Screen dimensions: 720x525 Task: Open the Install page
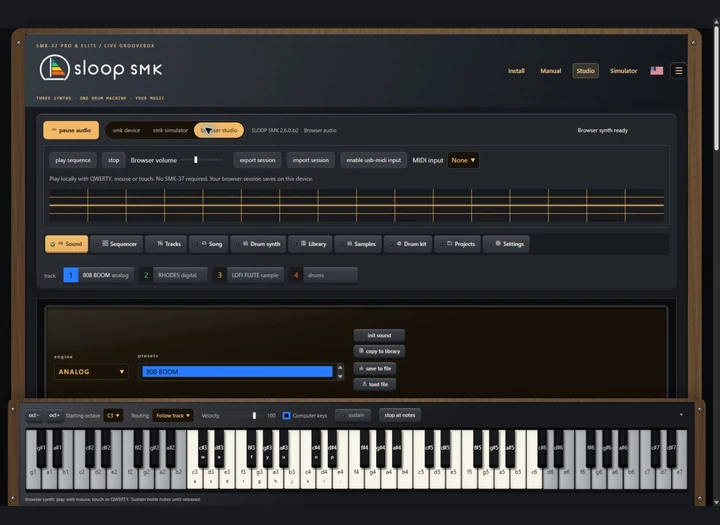(x=516, y=71)
